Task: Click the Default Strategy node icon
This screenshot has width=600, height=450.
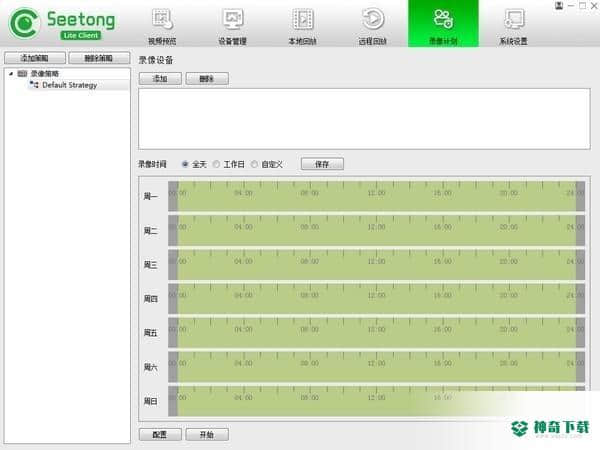Action: pos(34,85)
